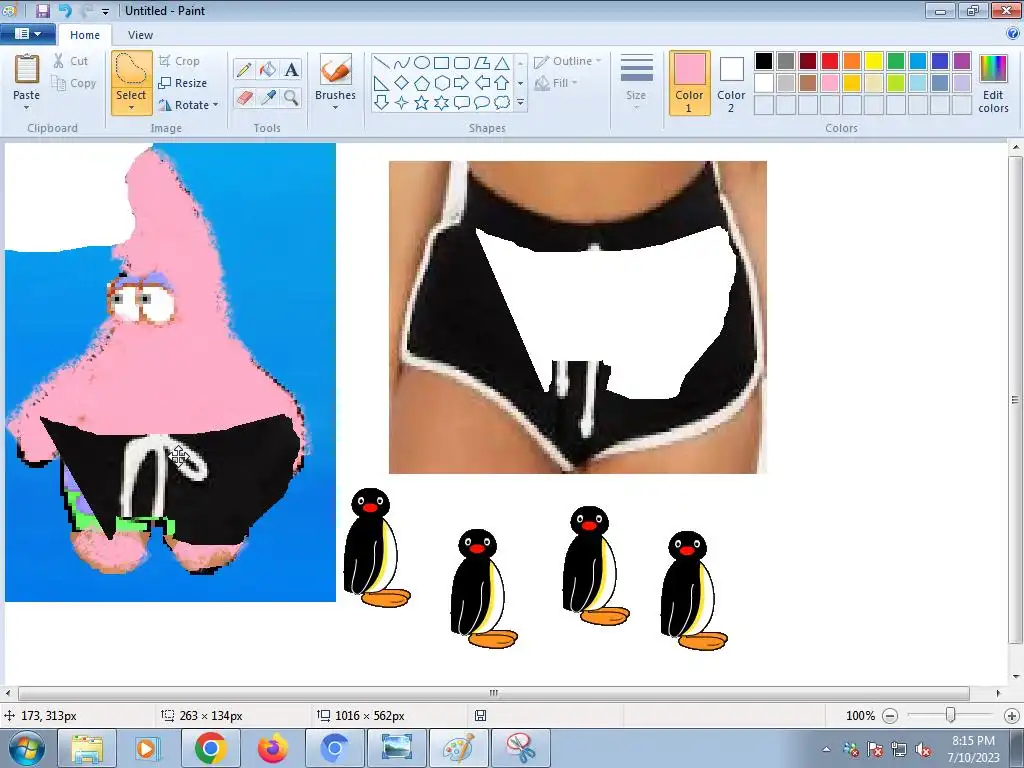Expand the Shapes gallery more arrow
This screenshot has height=768, width=1024.
tap(520, 103)
